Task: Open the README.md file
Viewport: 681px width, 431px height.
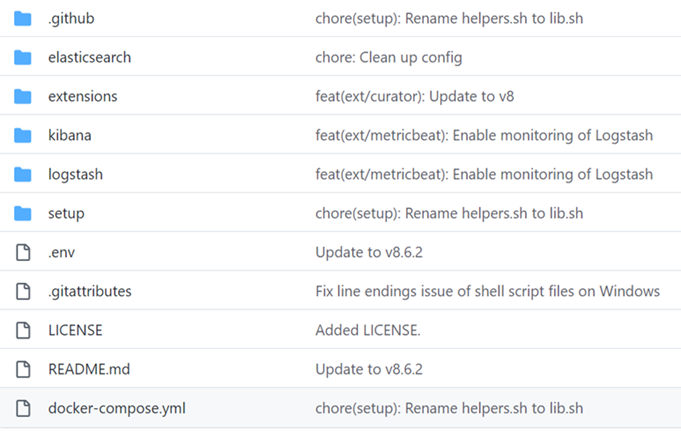Action: click(89, 370)
